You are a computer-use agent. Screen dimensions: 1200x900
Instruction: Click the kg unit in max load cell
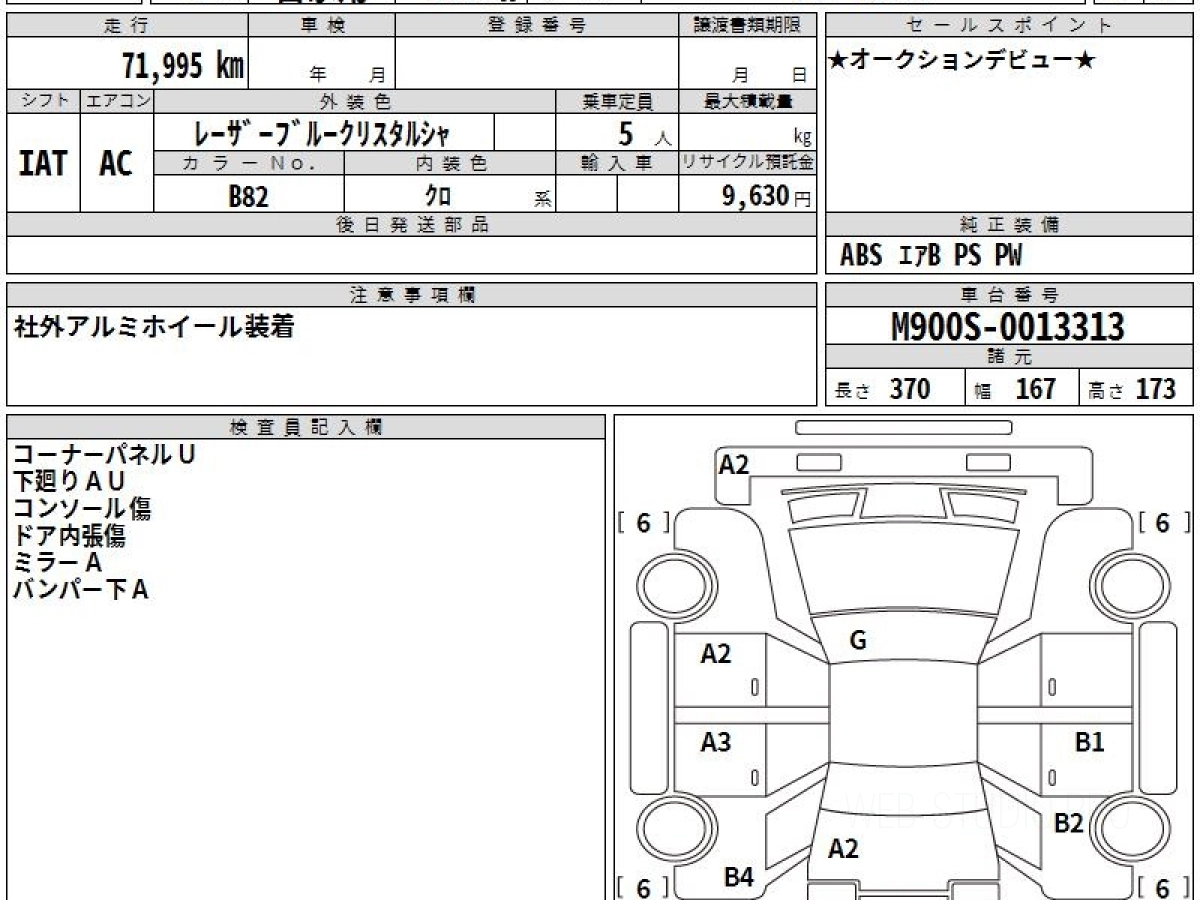802,139
